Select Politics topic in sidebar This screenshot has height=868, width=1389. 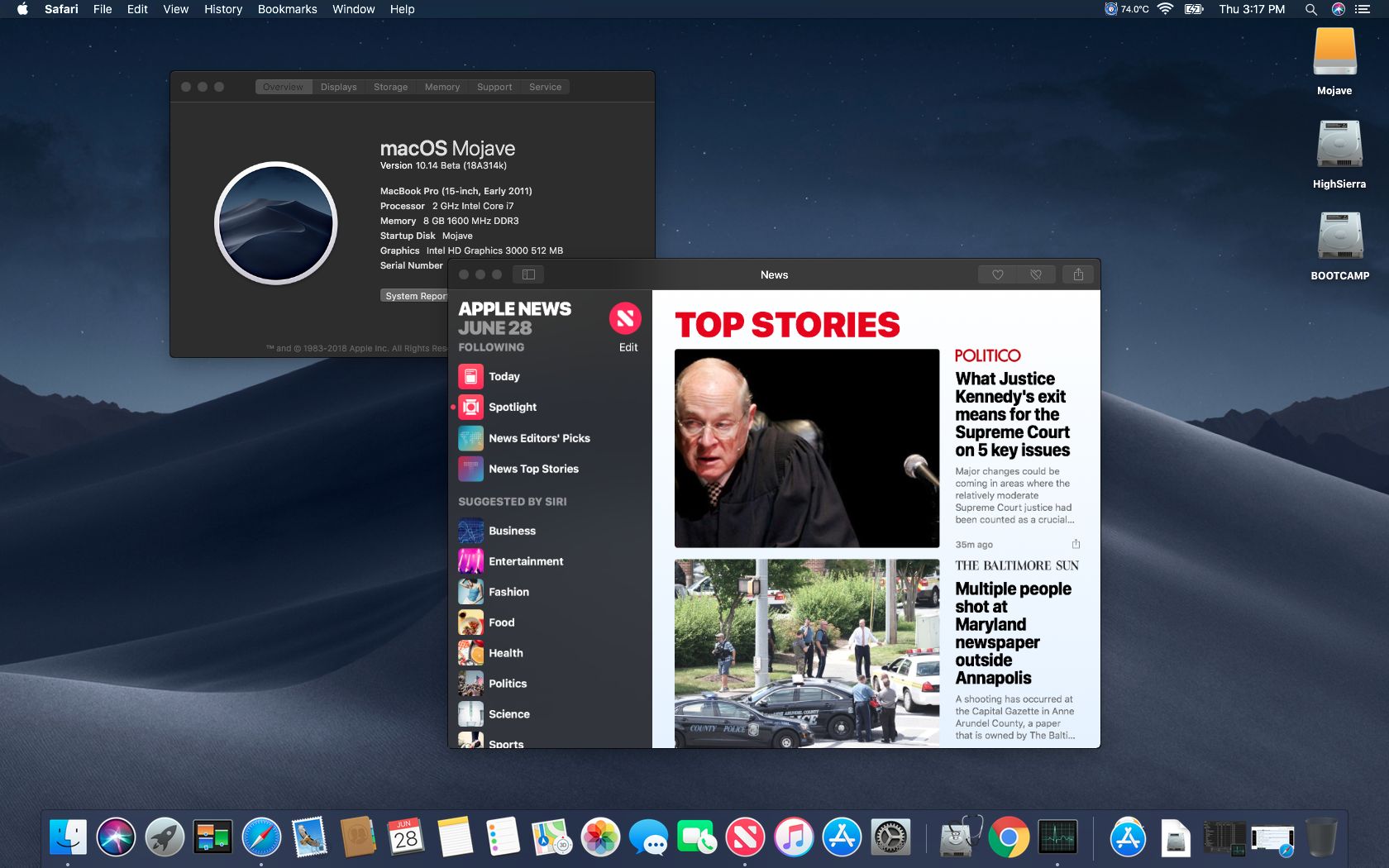549,684
